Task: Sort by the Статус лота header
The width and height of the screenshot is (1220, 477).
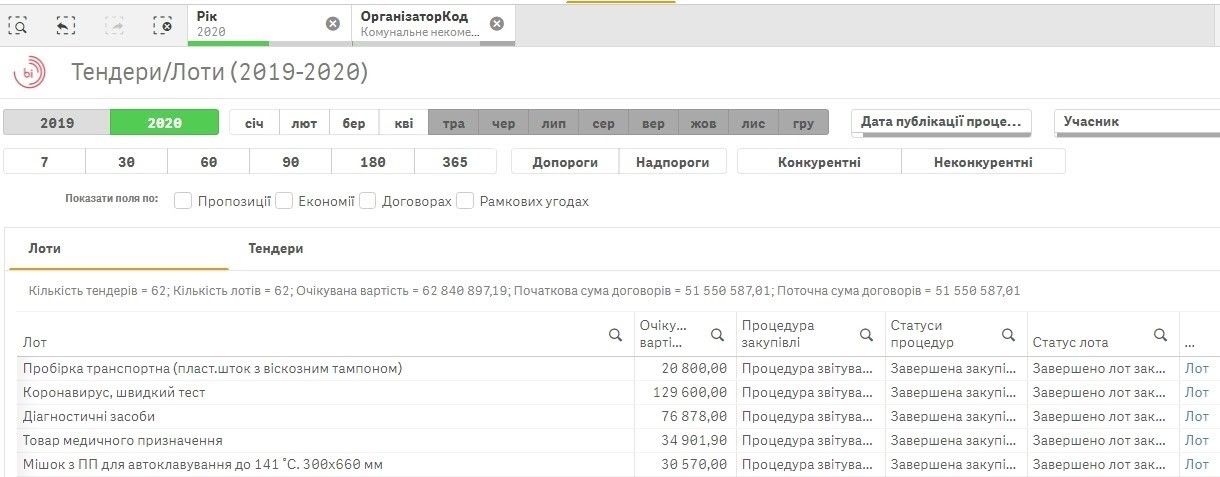Action: tap(1070, 343)
